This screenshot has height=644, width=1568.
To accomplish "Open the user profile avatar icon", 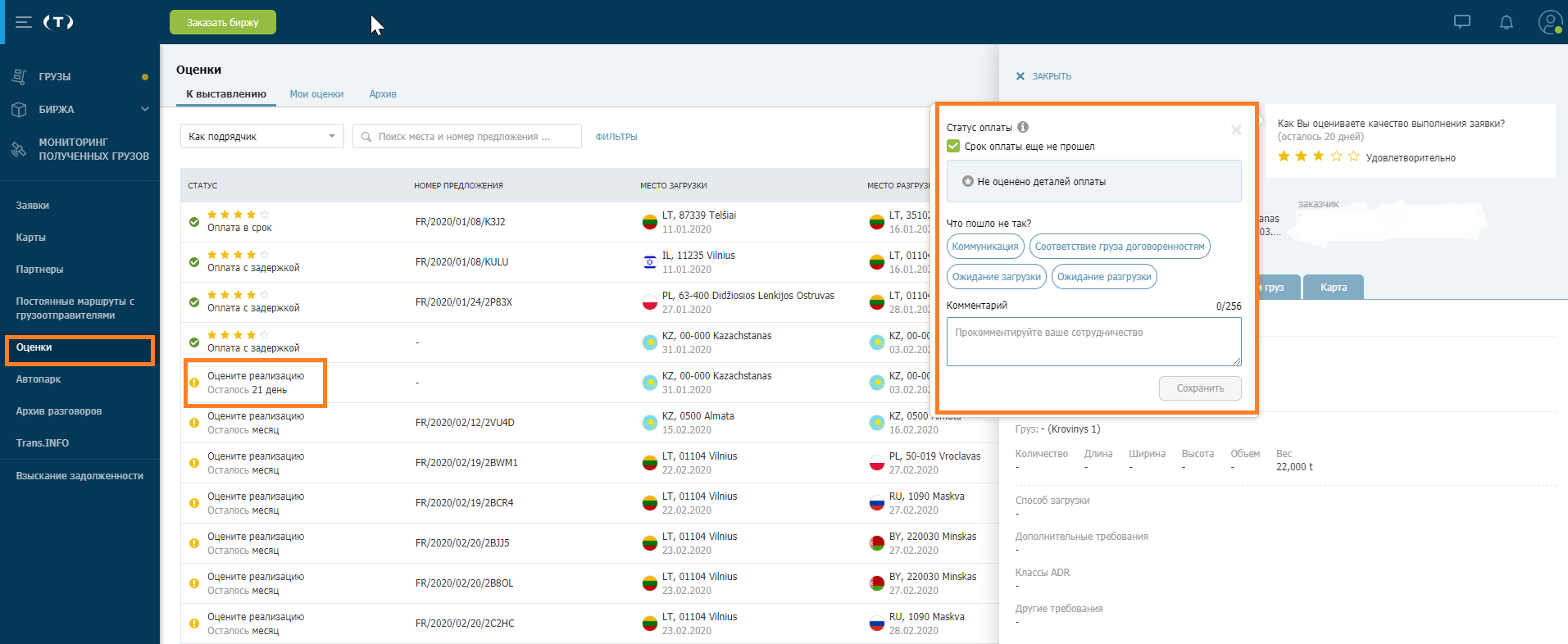I will click(1550, 22).
